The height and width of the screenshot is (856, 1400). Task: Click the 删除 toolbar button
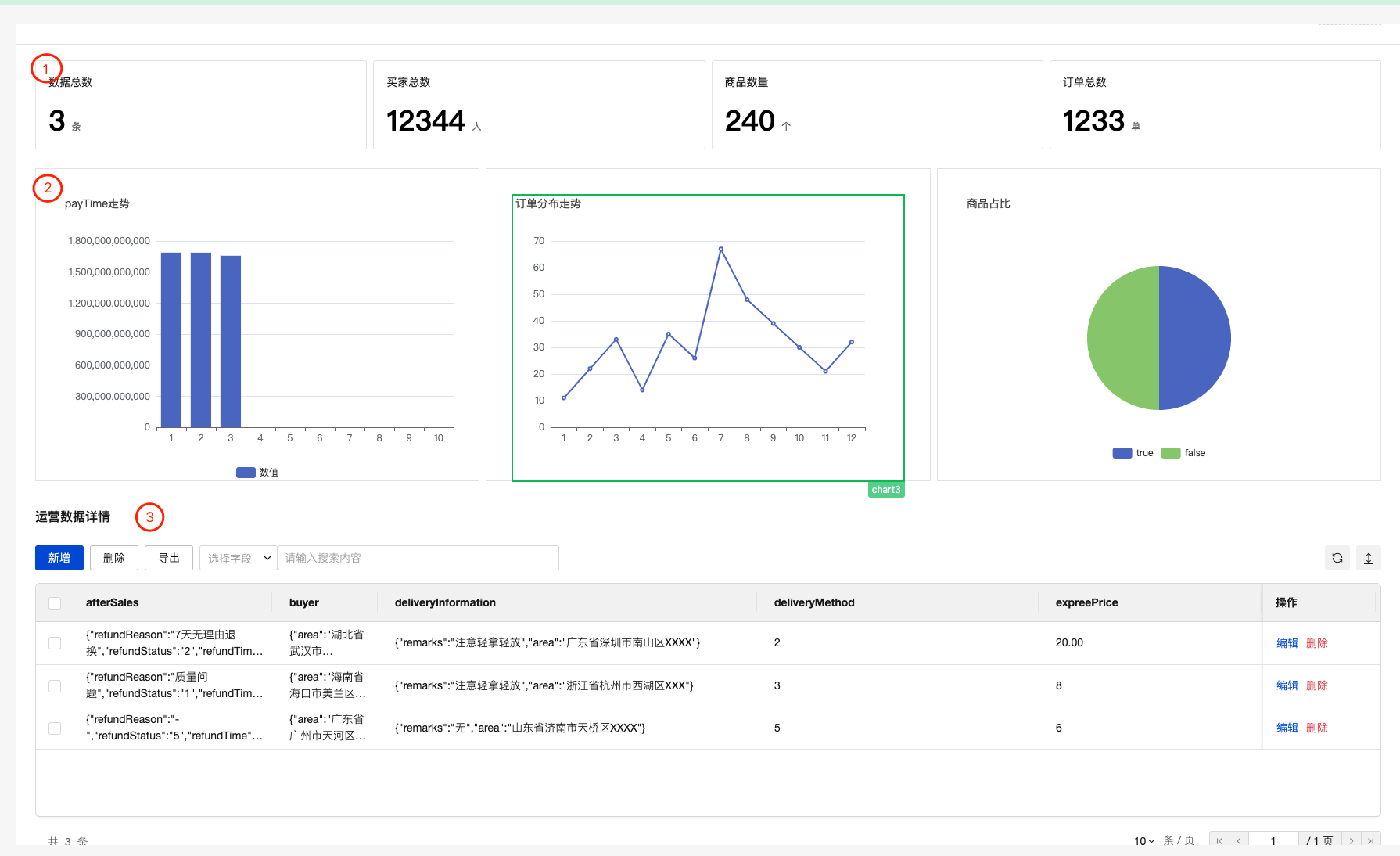(x=114, y=558)
